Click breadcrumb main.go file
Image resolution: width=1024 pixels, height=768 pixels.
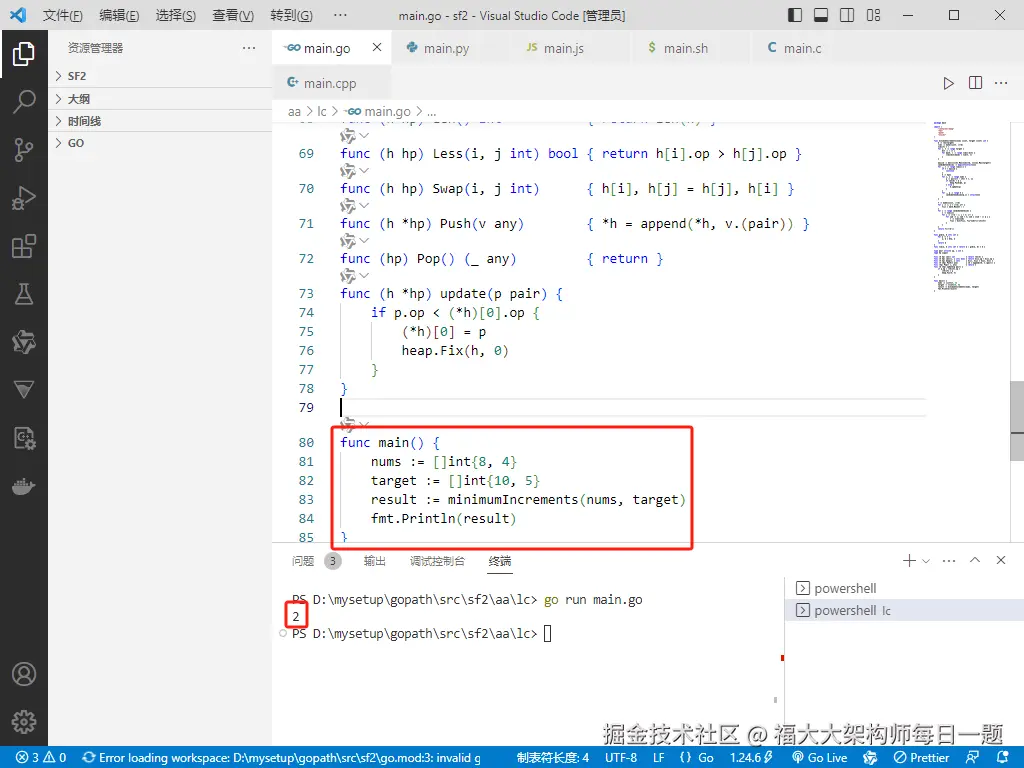[x=377, y=112]
